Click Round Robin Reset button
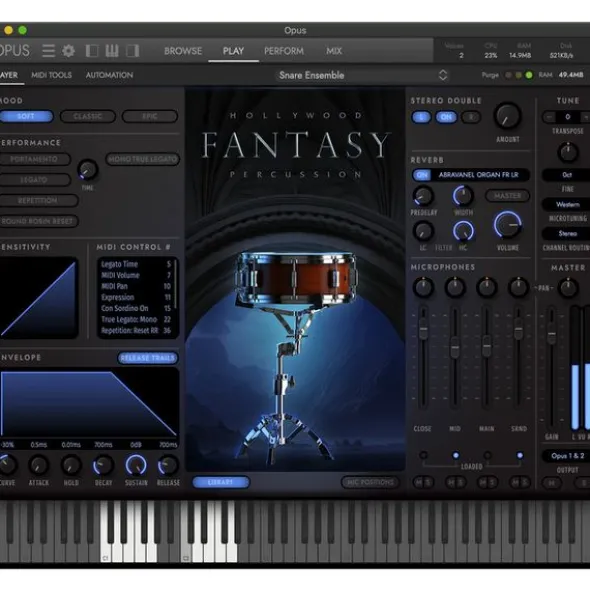 tap(38, 221)
